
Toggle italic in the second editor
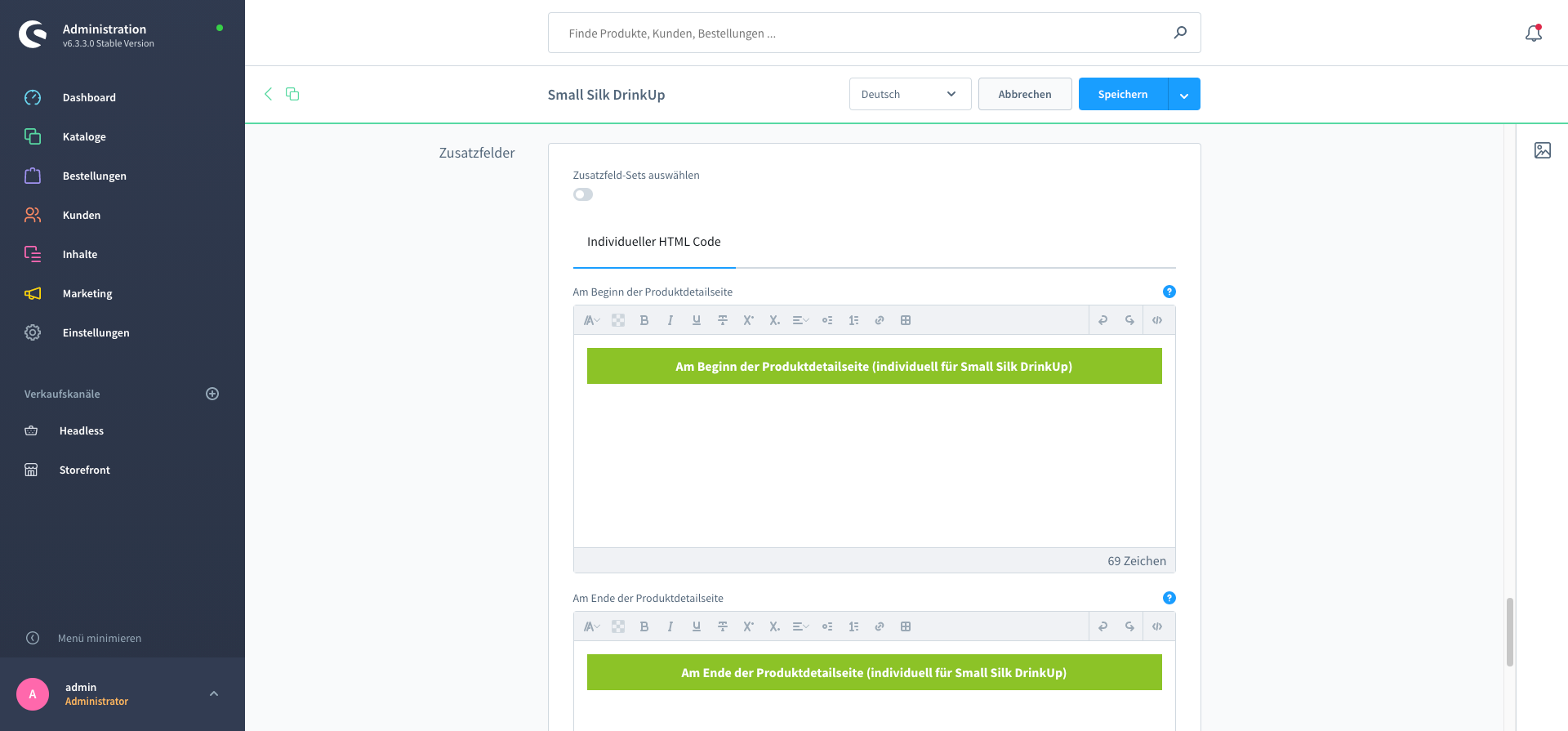click(670, 626)
